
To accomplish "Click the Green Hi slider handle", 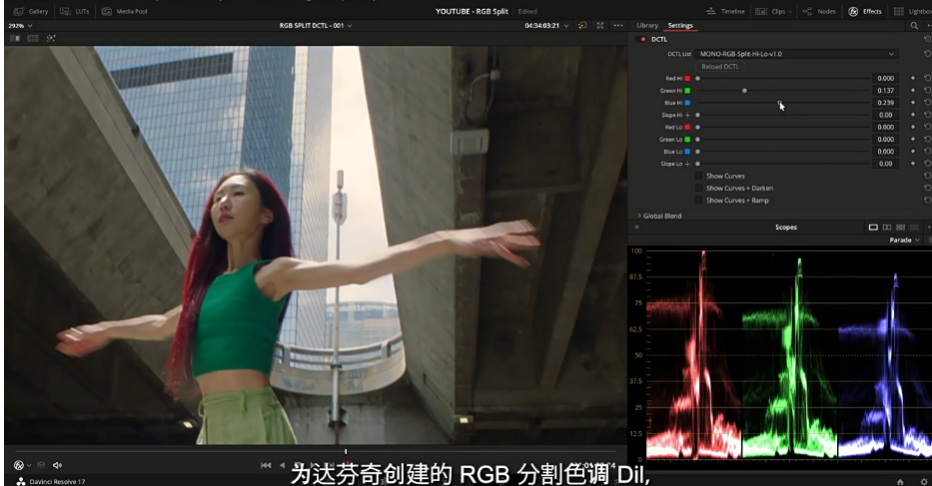I will 744,90.
